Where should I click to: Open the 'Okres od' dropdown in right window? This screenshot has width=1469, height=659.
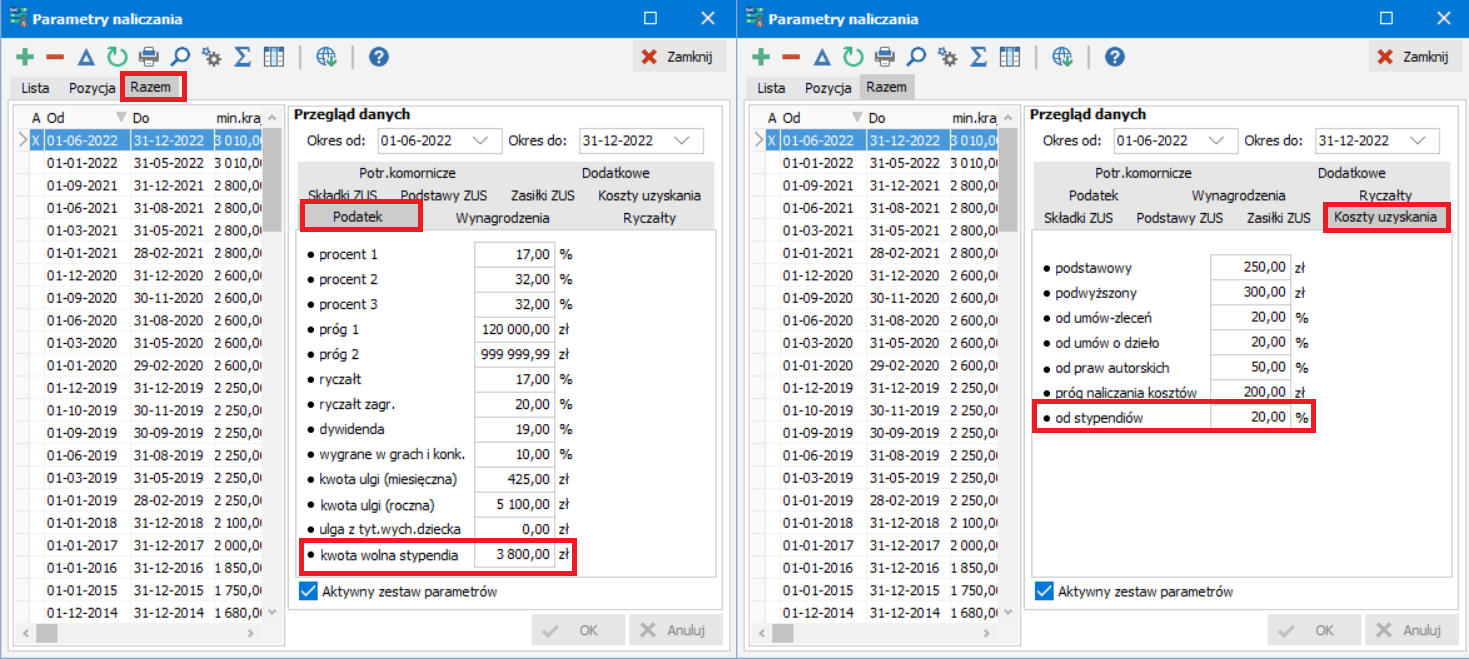[1217, 140]
